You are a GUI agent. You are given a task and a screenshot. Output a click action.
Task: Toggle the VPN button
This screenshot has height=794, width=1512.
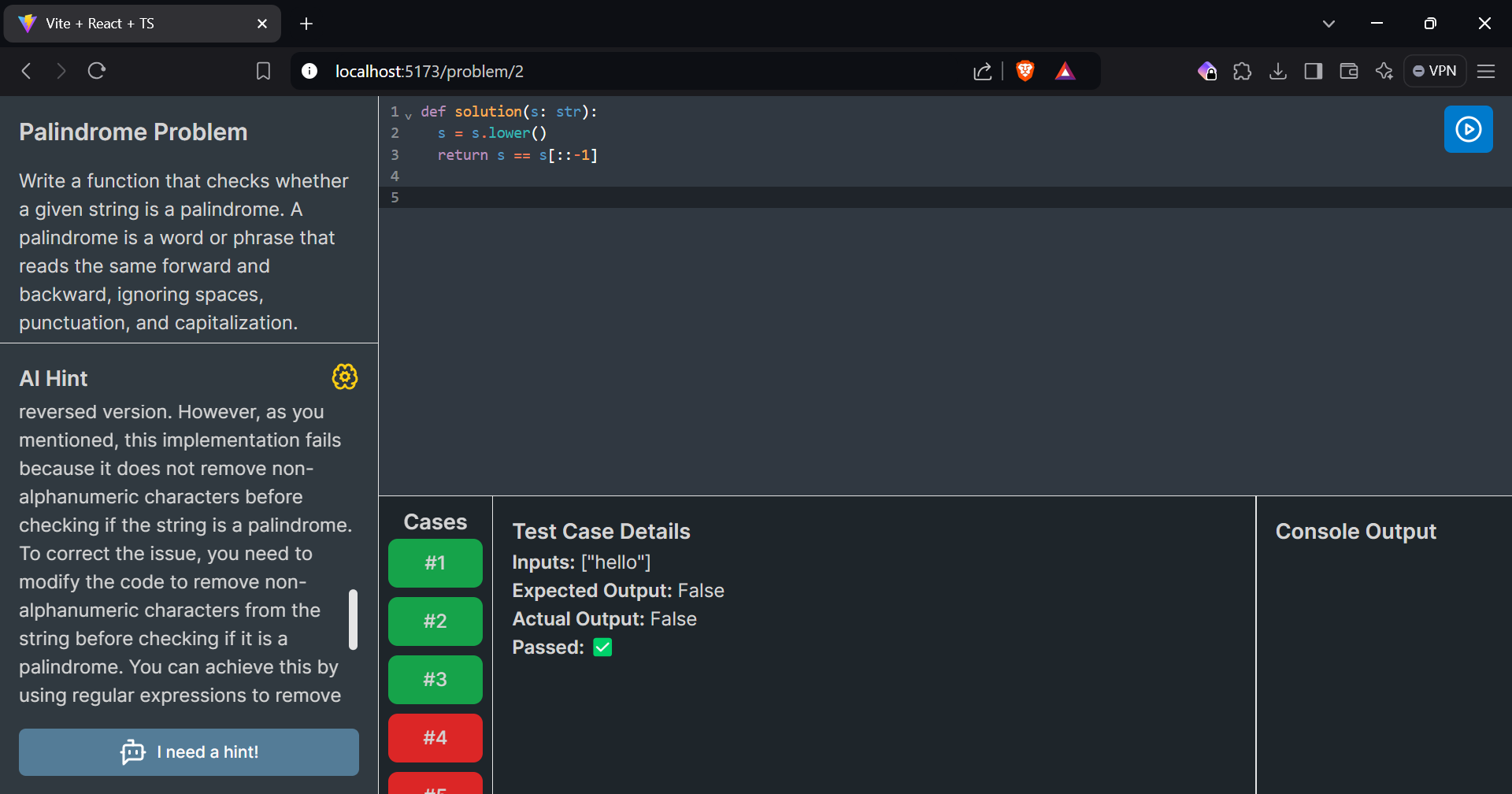click(1435, 71)
